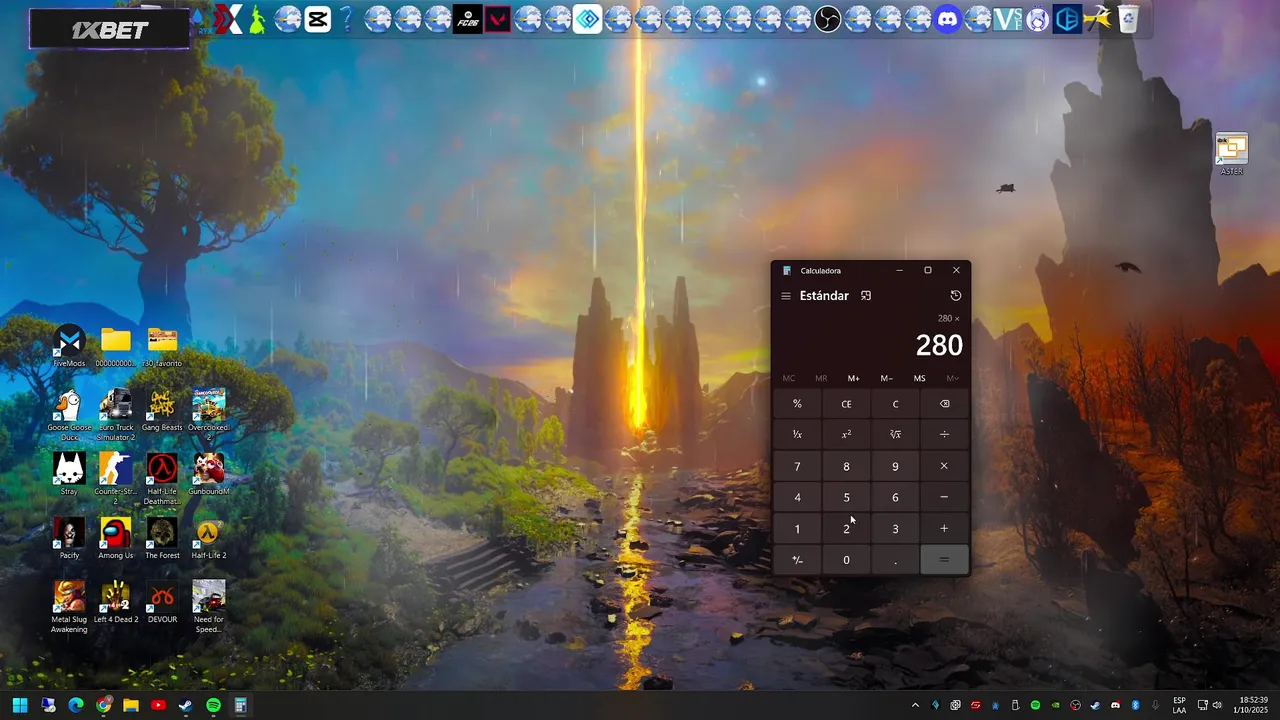1280x720 pixels.
Task: Toggle calculator keep-on-top mode icon
Action: [866, 296]
